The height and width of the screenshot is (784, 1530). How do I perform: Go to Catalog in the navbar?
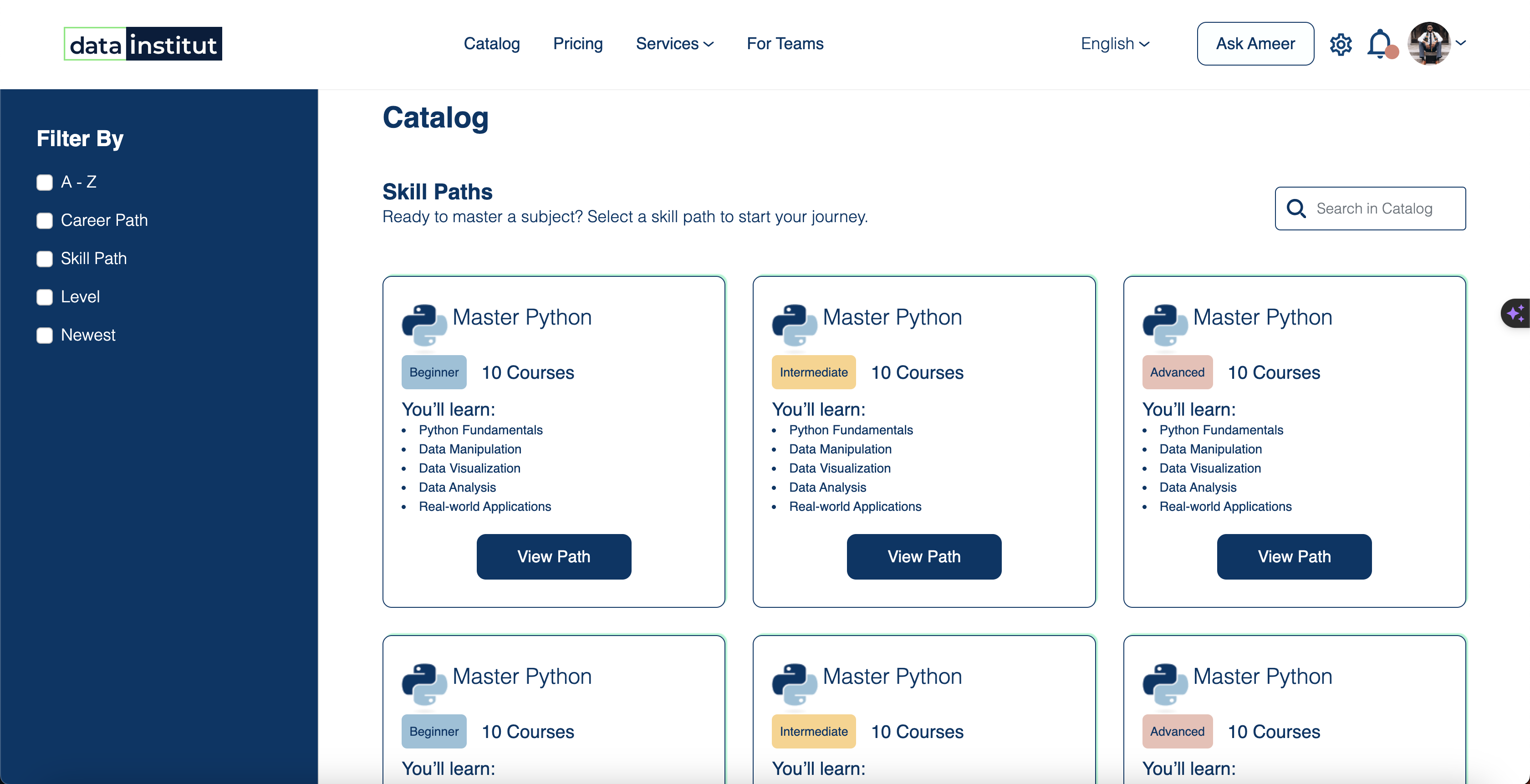coord(492,44)
